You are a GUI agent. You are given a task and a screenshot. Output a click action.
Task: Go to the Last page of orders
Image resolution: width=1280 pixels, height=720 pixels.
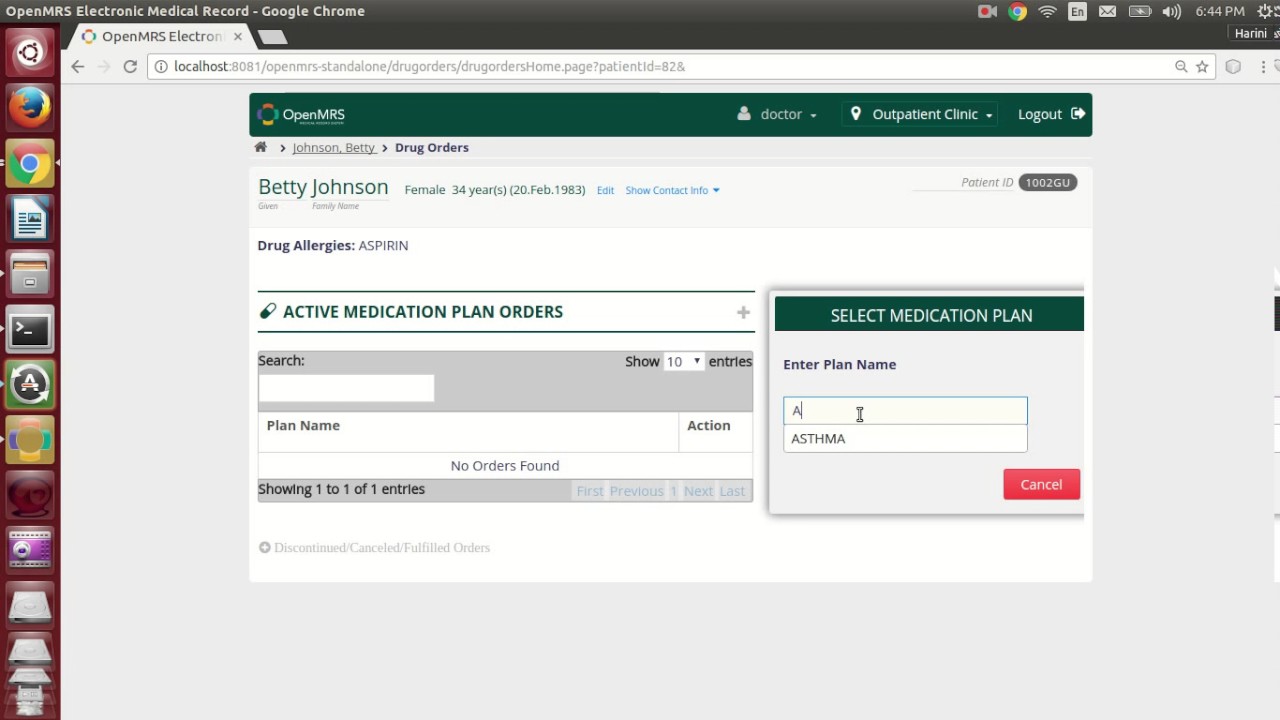pyautogui.click(x=732, y=491)
